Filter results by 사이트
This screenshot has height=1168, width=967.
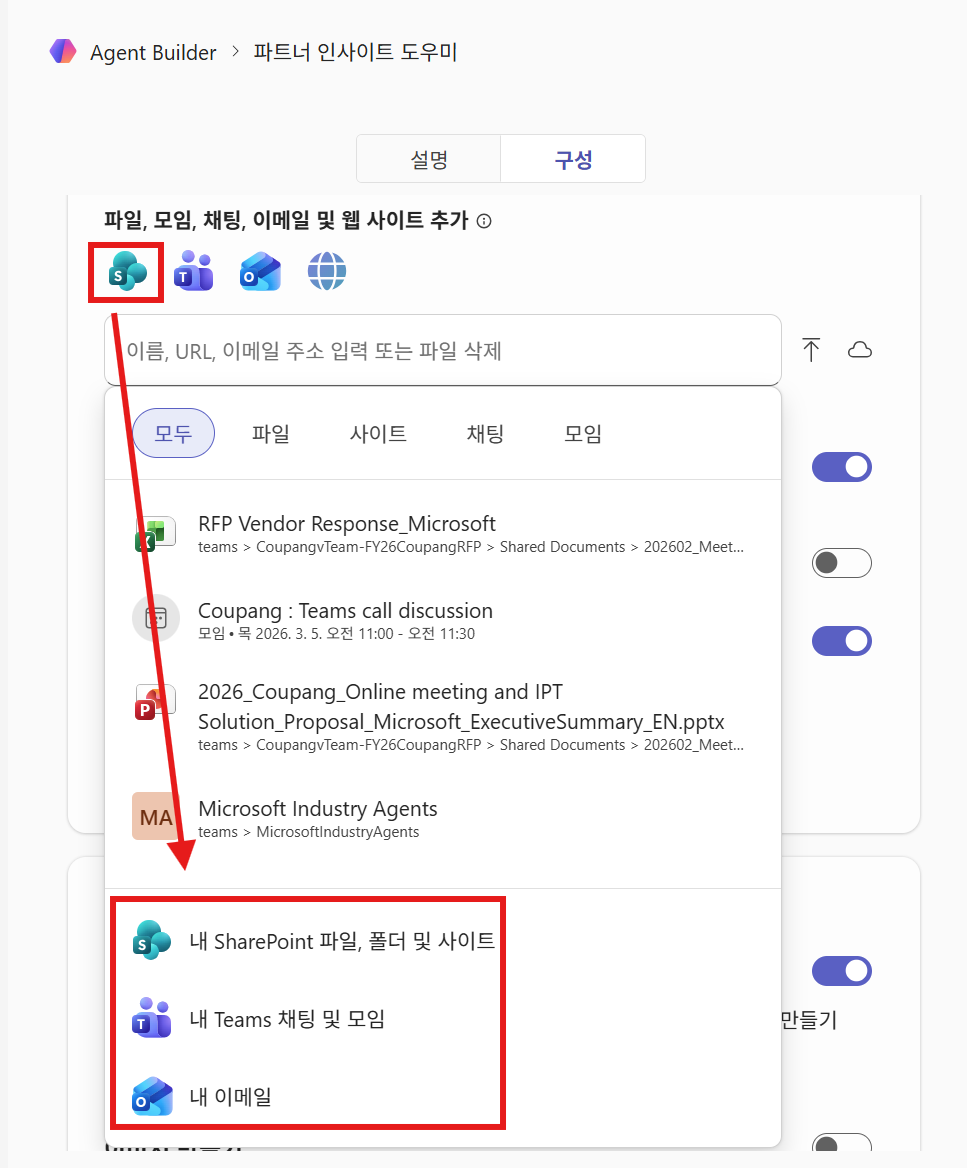click(x=378, y=433)
